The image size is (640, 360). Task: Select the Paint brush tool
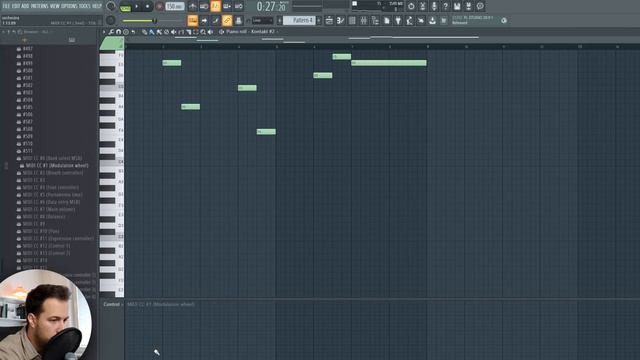pyautogui.click(x=152, y=32)
